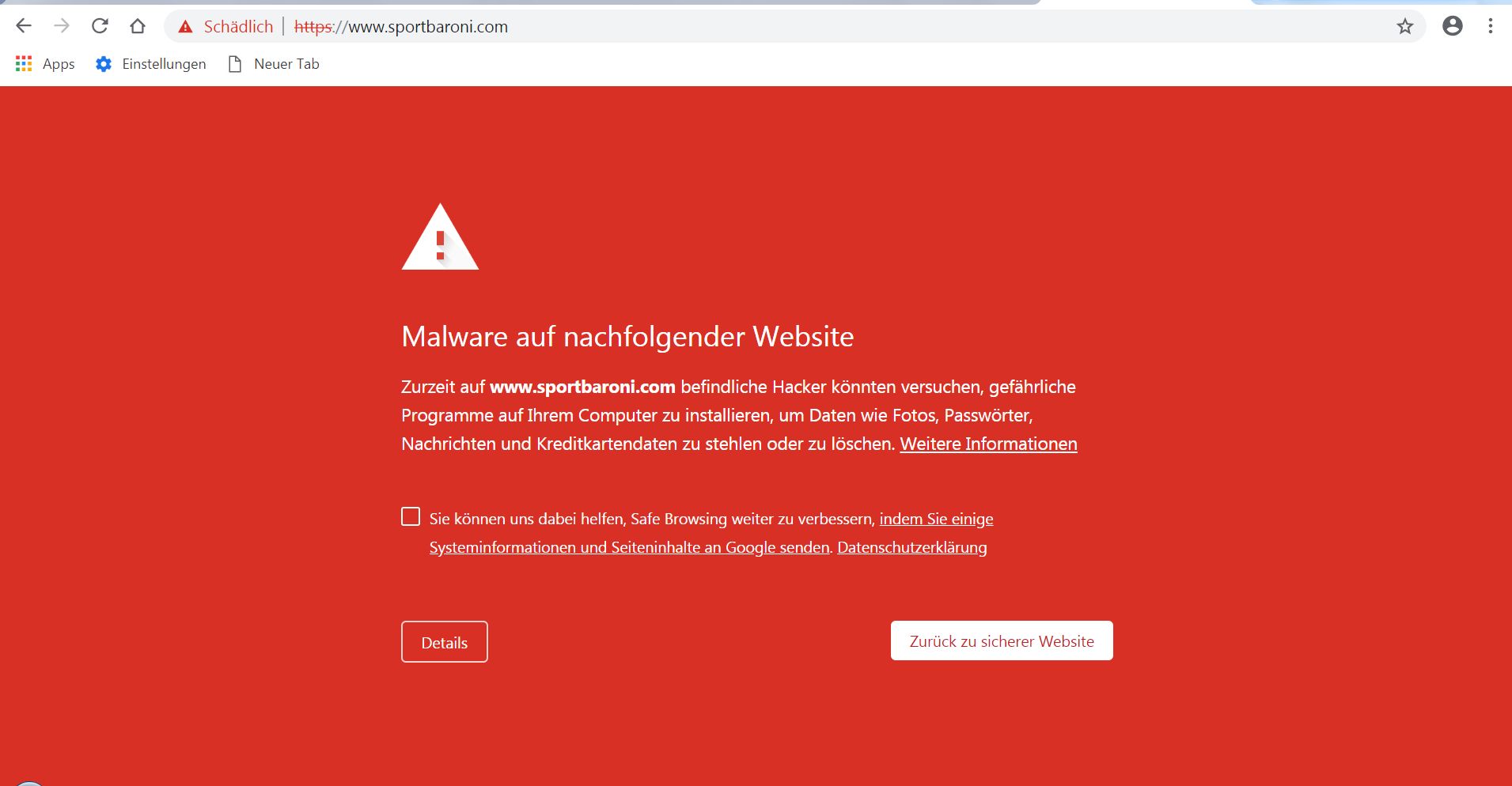Expand the Details section
Viewport: 1512px width, 786px height.
(445, 642)
